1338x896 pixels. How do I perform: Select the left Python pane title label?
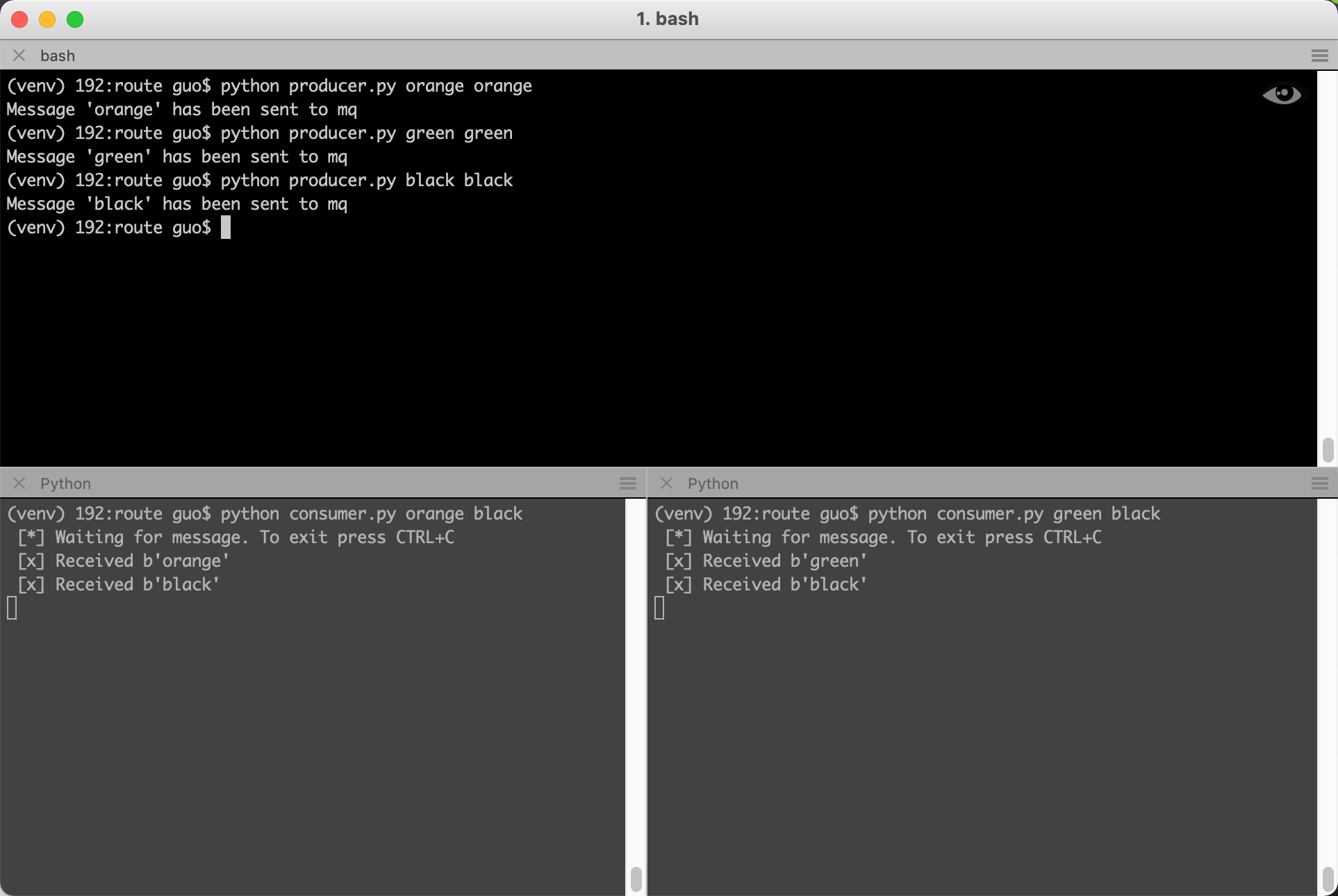coord(65,483)
